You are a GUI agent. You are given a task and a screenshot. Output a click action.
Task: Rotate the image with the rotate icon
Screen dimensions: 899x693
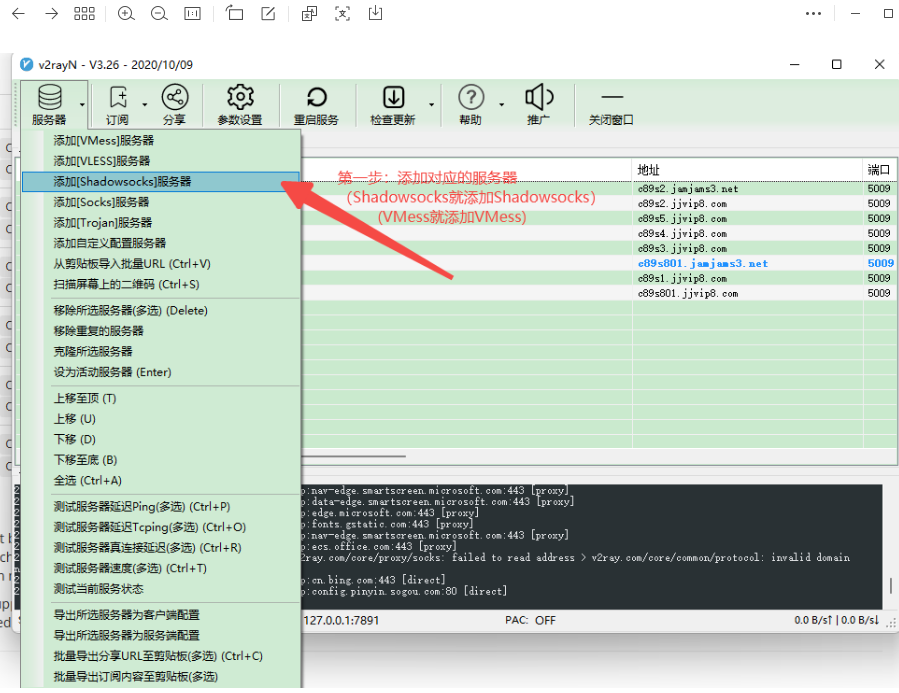[234, 13]
